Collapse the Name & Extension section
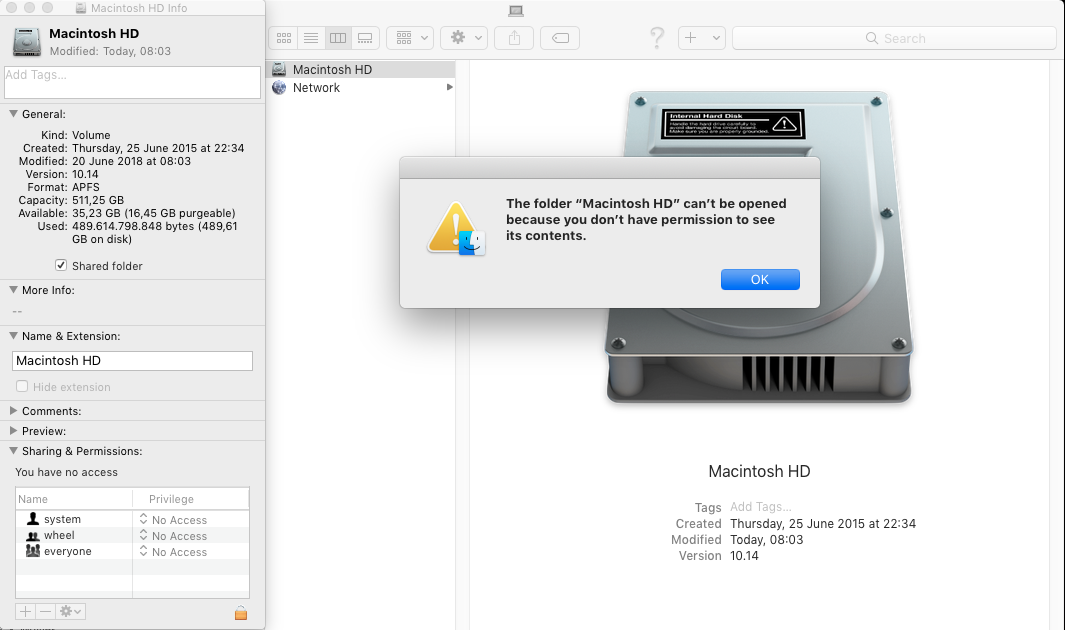The image size is (1065, 630). (13, 336)
